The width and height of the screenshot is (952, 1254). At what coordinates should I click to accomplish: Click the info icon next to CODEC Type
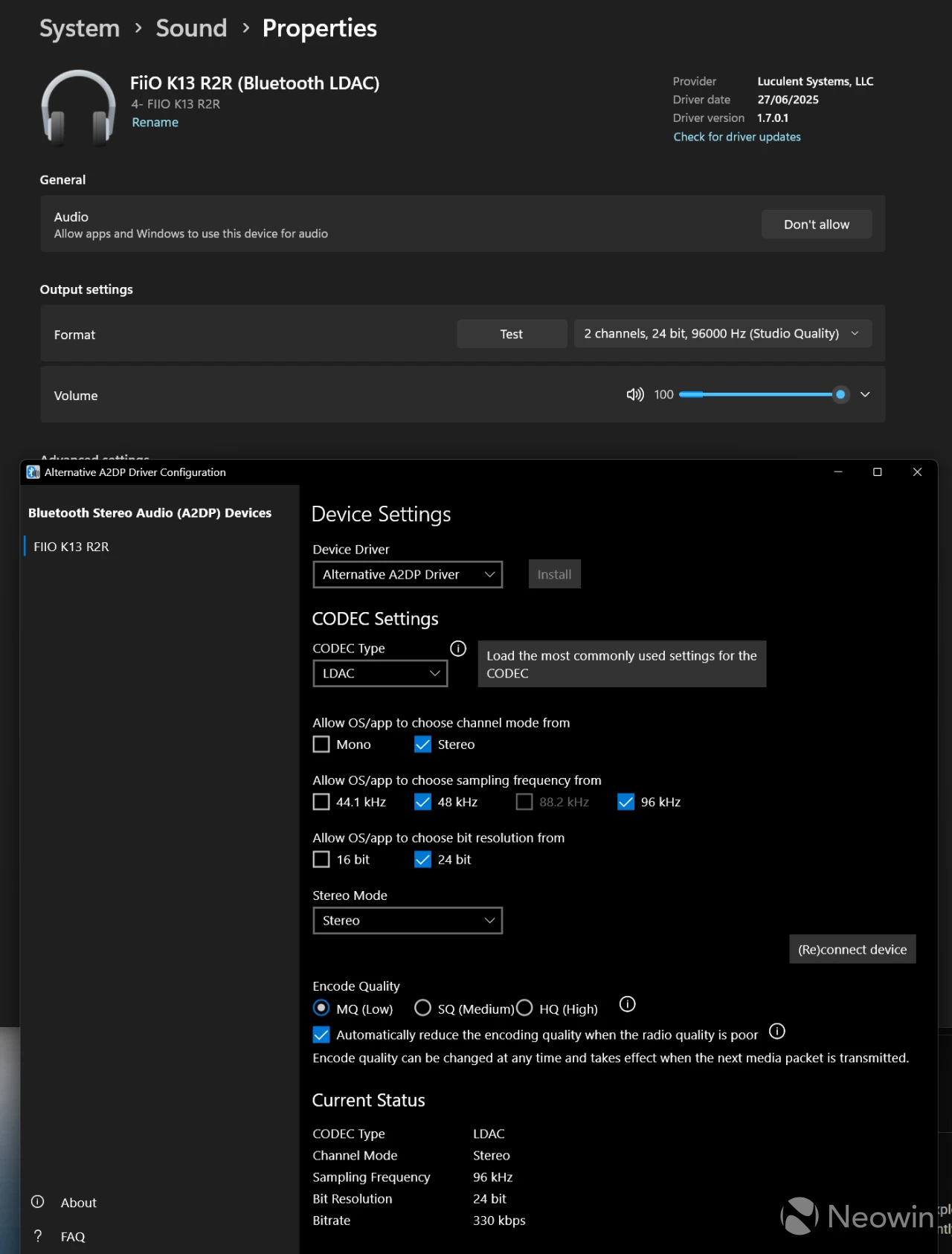tap(458, 649)
